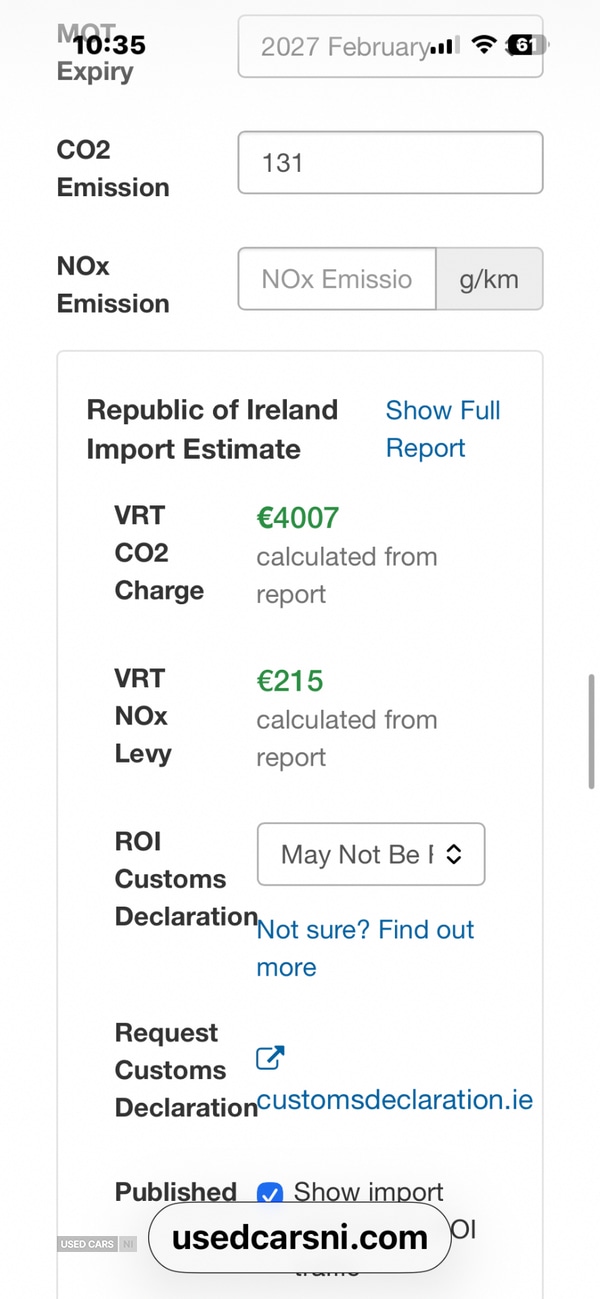Tap the usedcarsni.com address pill
This screenshot has height=1299, width=600.
(300, 1237)
